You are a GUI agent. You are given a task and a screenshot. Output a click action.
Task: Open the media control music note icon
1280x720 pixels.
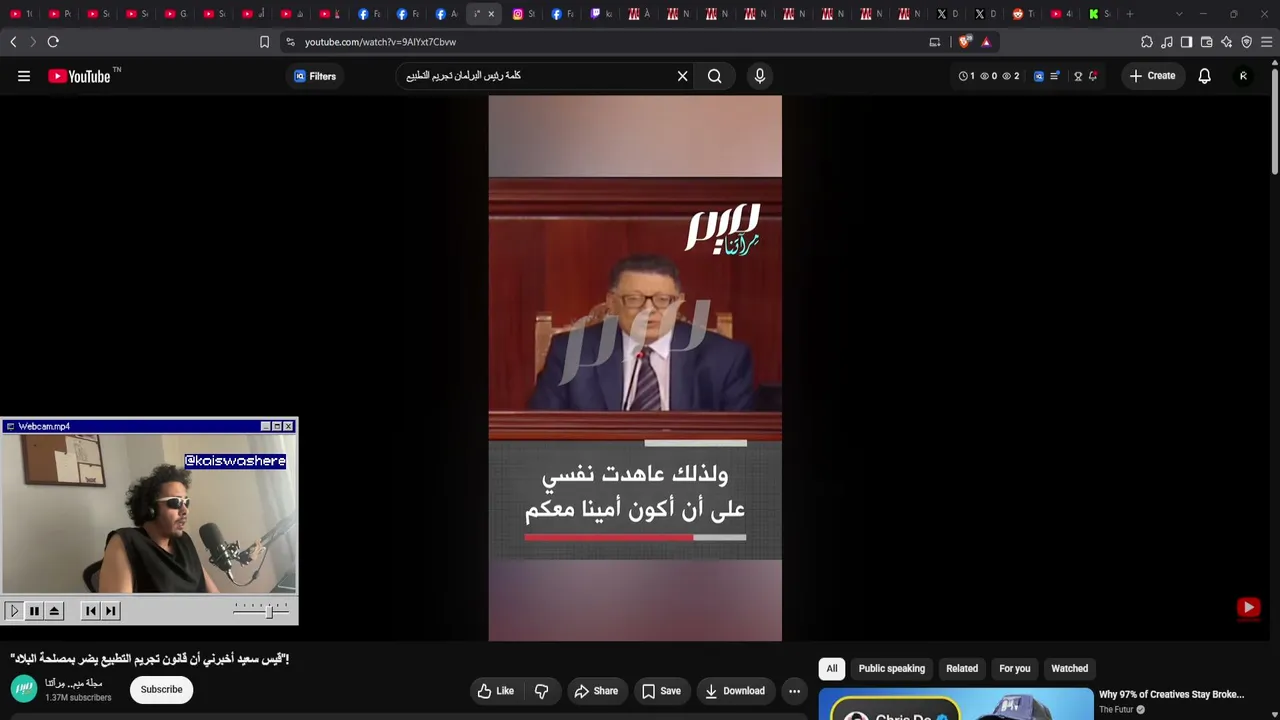pos(1167,42)
